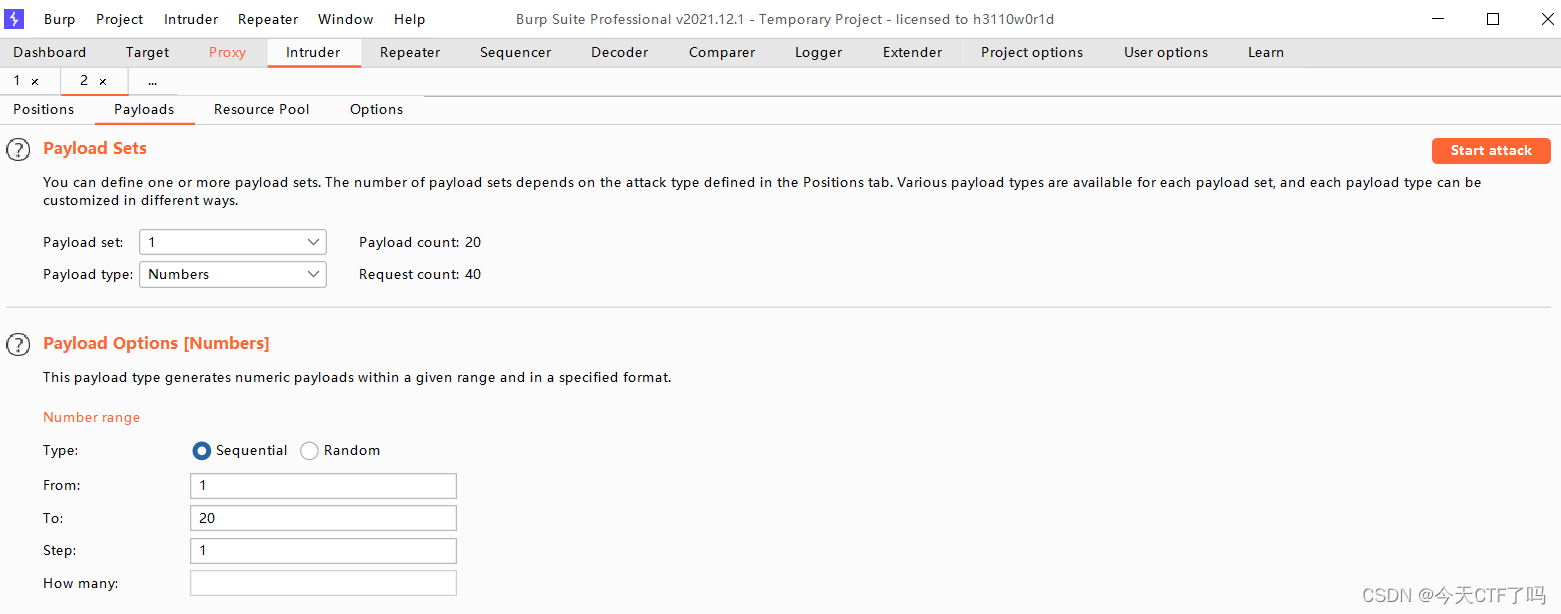Viewport: 1561px width, 614px height.
Task: Switch to the Extender tab
Action: 912,53
